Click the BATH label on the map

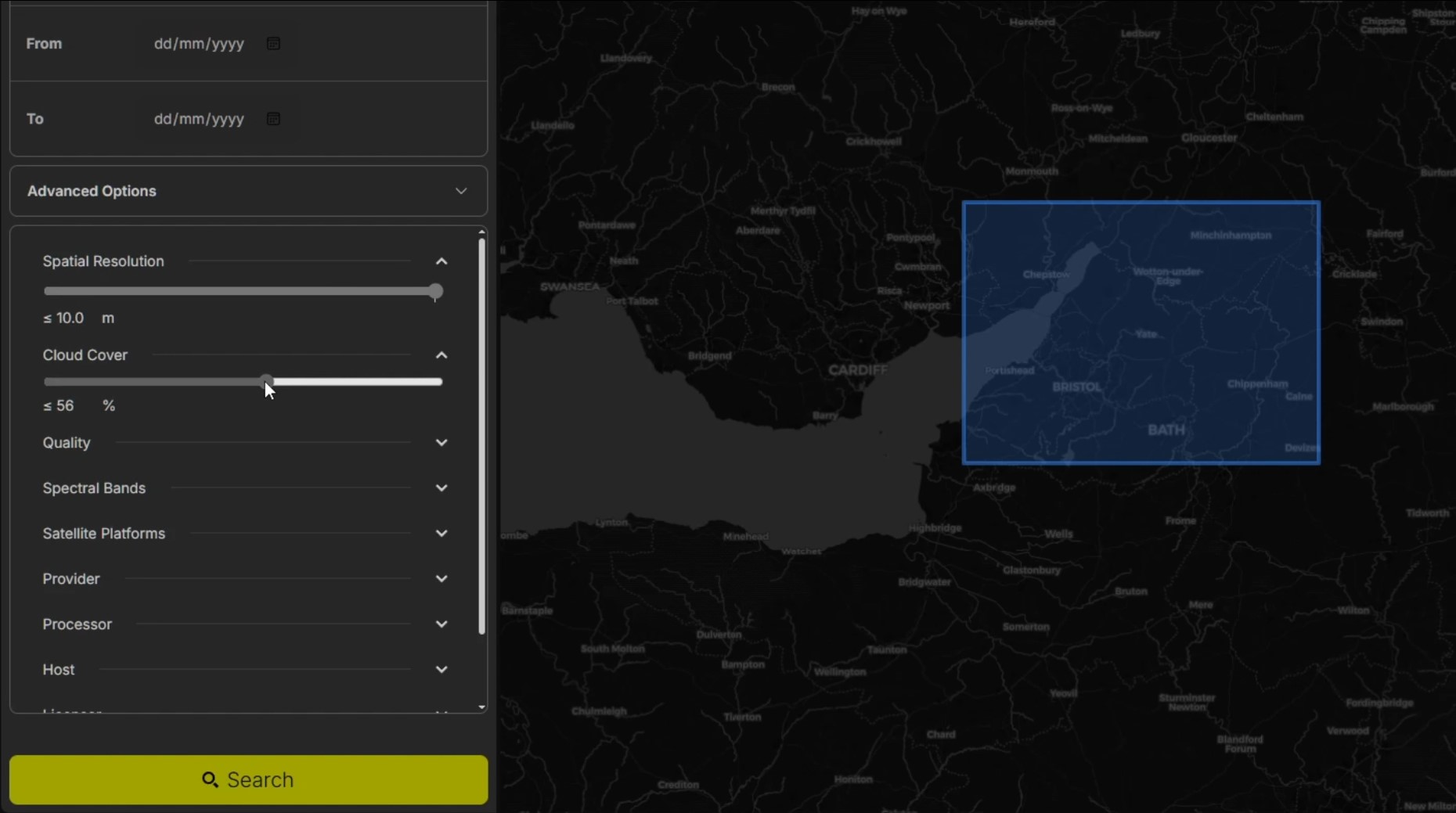[1166, 430]
